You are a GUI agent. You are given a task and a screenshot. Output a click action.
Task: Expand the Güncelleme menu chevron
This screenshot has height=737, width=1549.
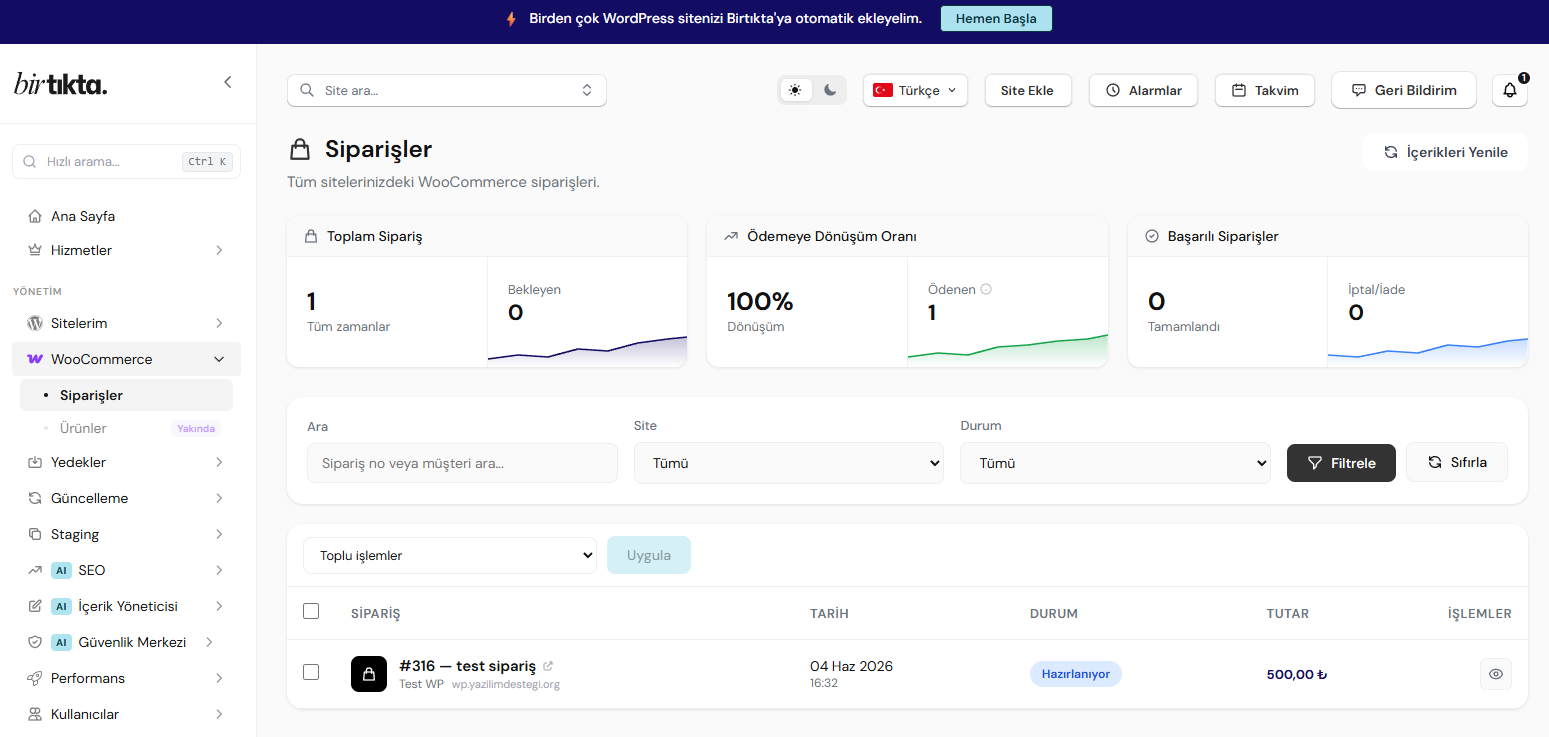click(x=219, y=498)
